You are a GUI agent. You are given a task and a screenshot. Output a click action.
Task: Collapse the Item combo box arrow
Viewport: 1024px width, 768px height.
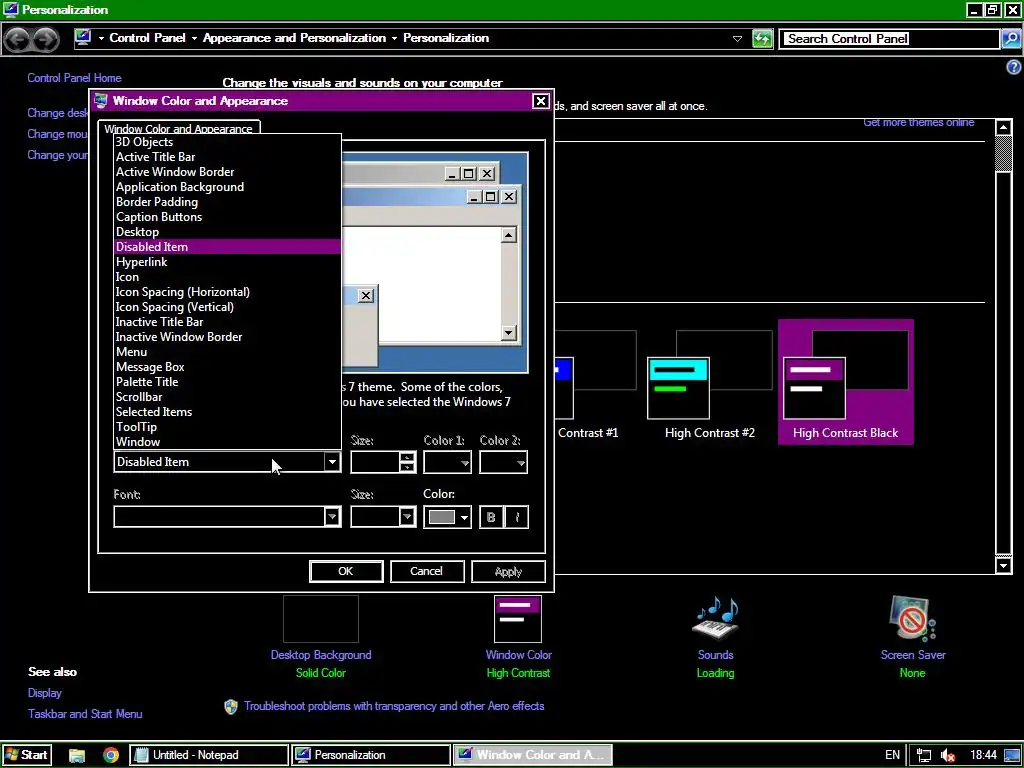point(332,462)
